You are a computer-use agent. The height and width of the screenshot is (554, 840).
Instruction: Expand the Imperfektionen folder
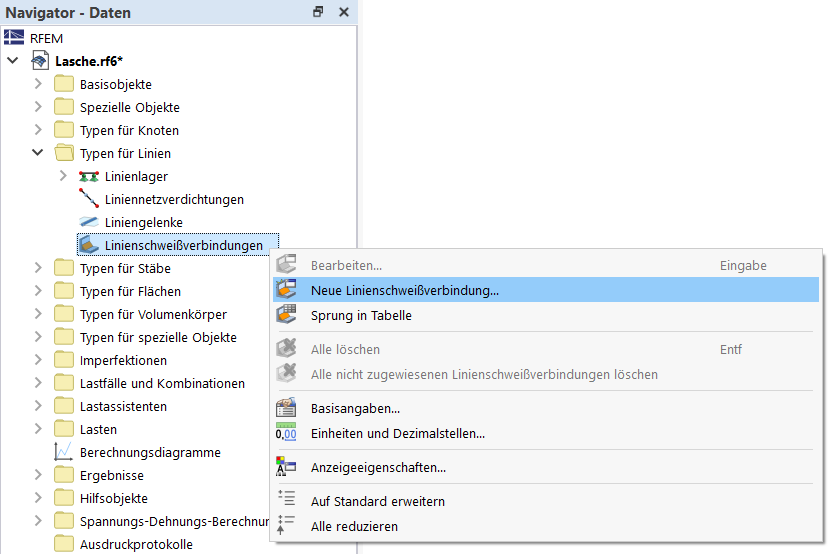click(38, 360)
